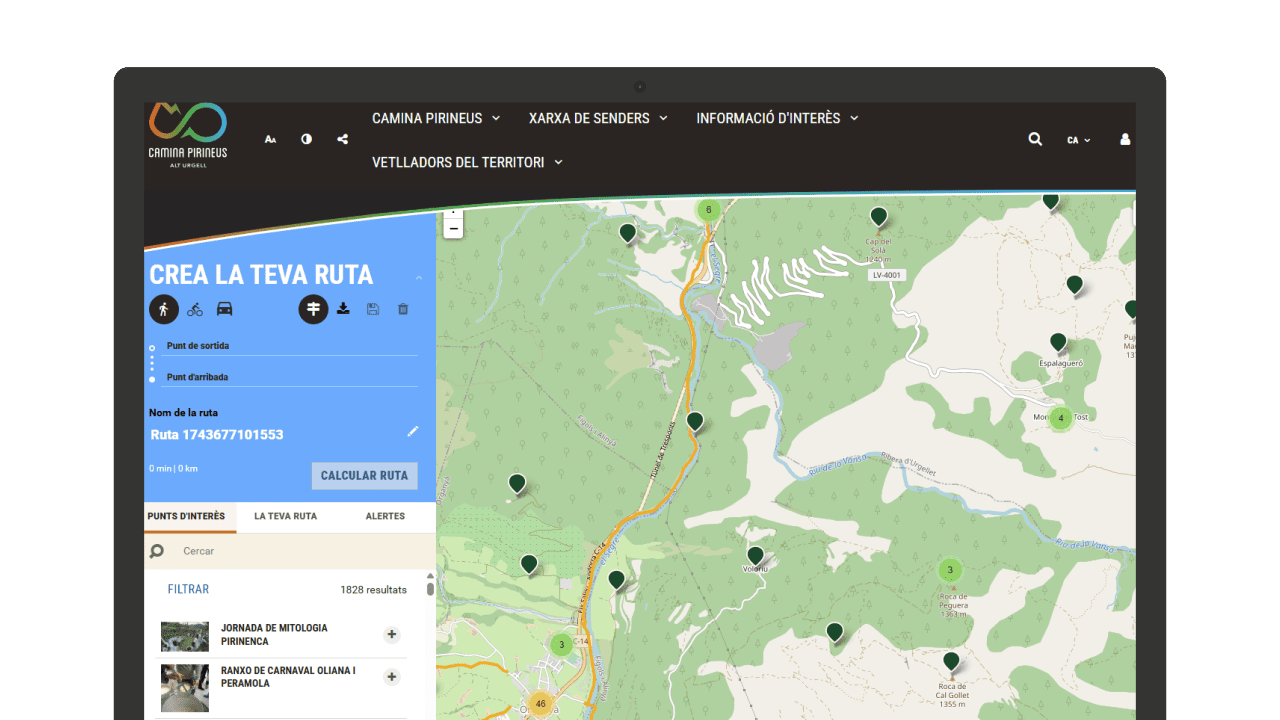Click the search magnifier beside Cercar
The image size is (1280, 720).
157,551
